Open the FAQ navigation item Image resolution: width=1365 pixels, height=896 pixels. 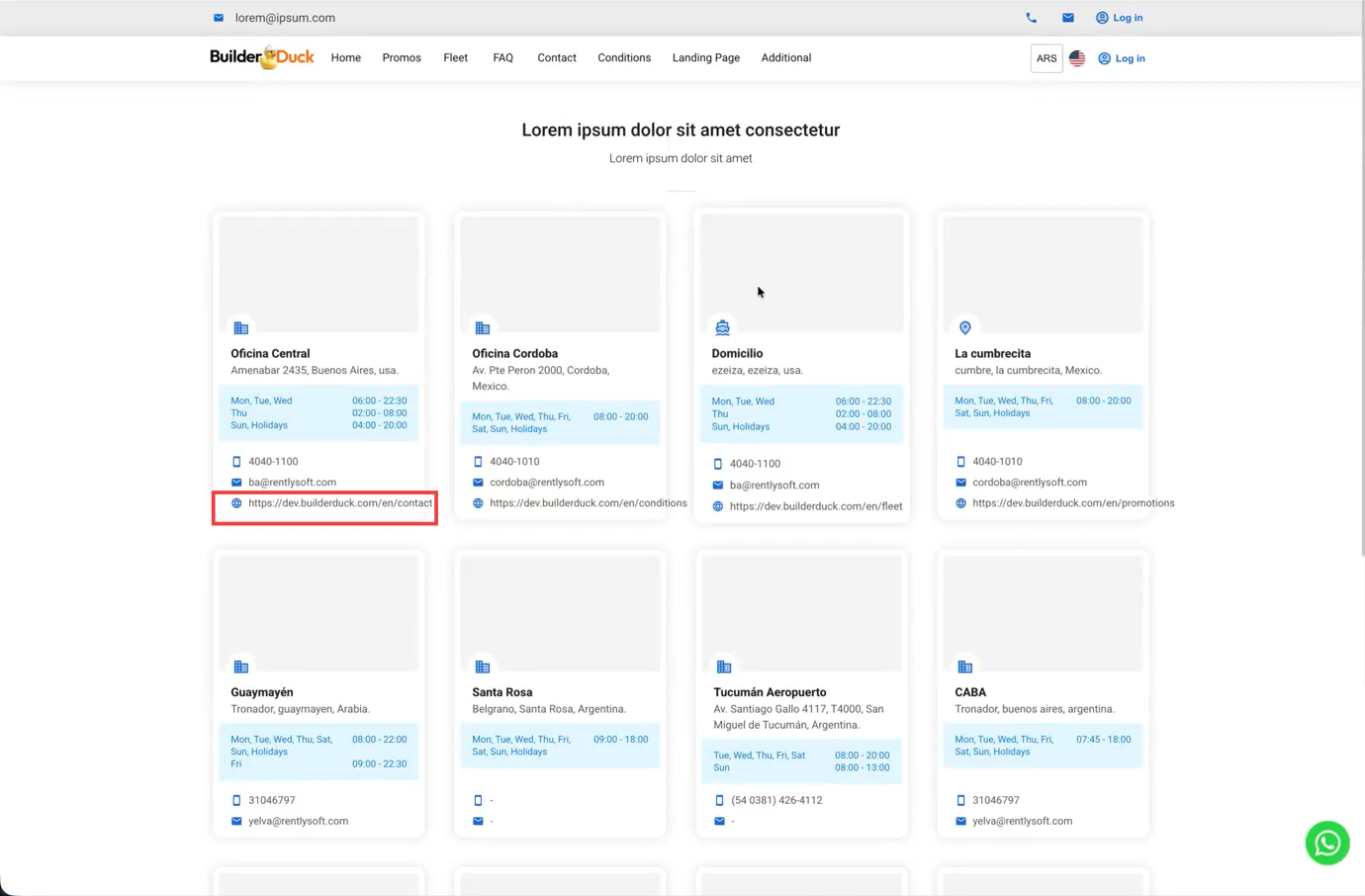[502, 57]
